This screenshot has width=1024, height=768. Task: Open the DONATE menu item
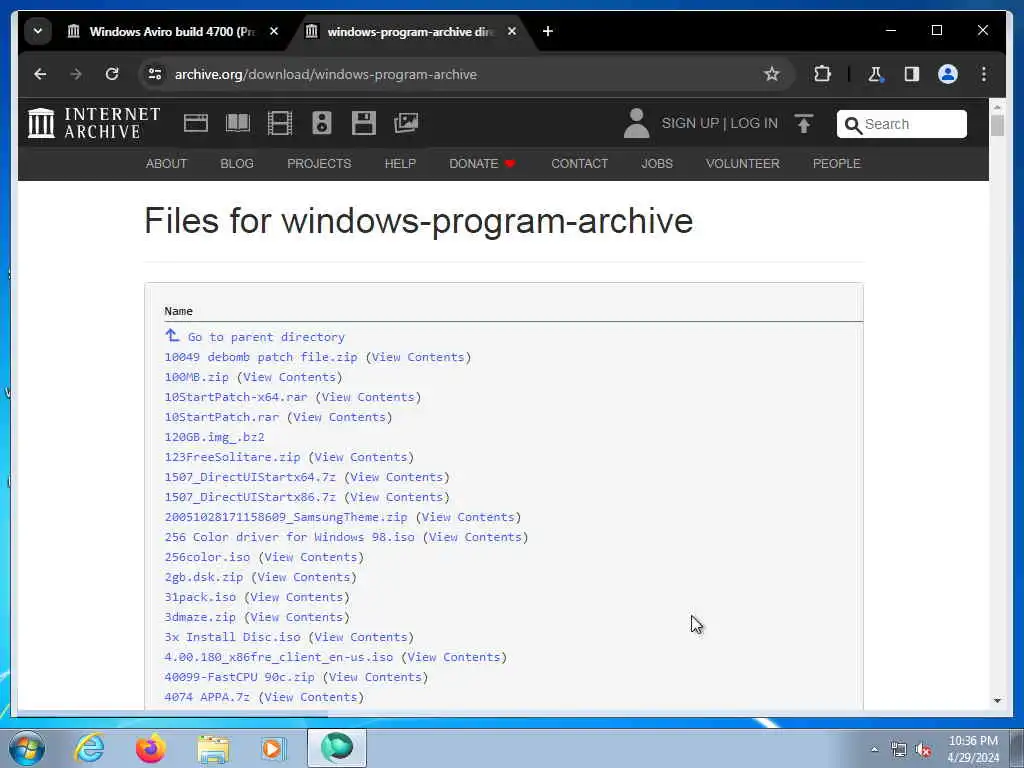pyautogui.click(x=482, y=163)
